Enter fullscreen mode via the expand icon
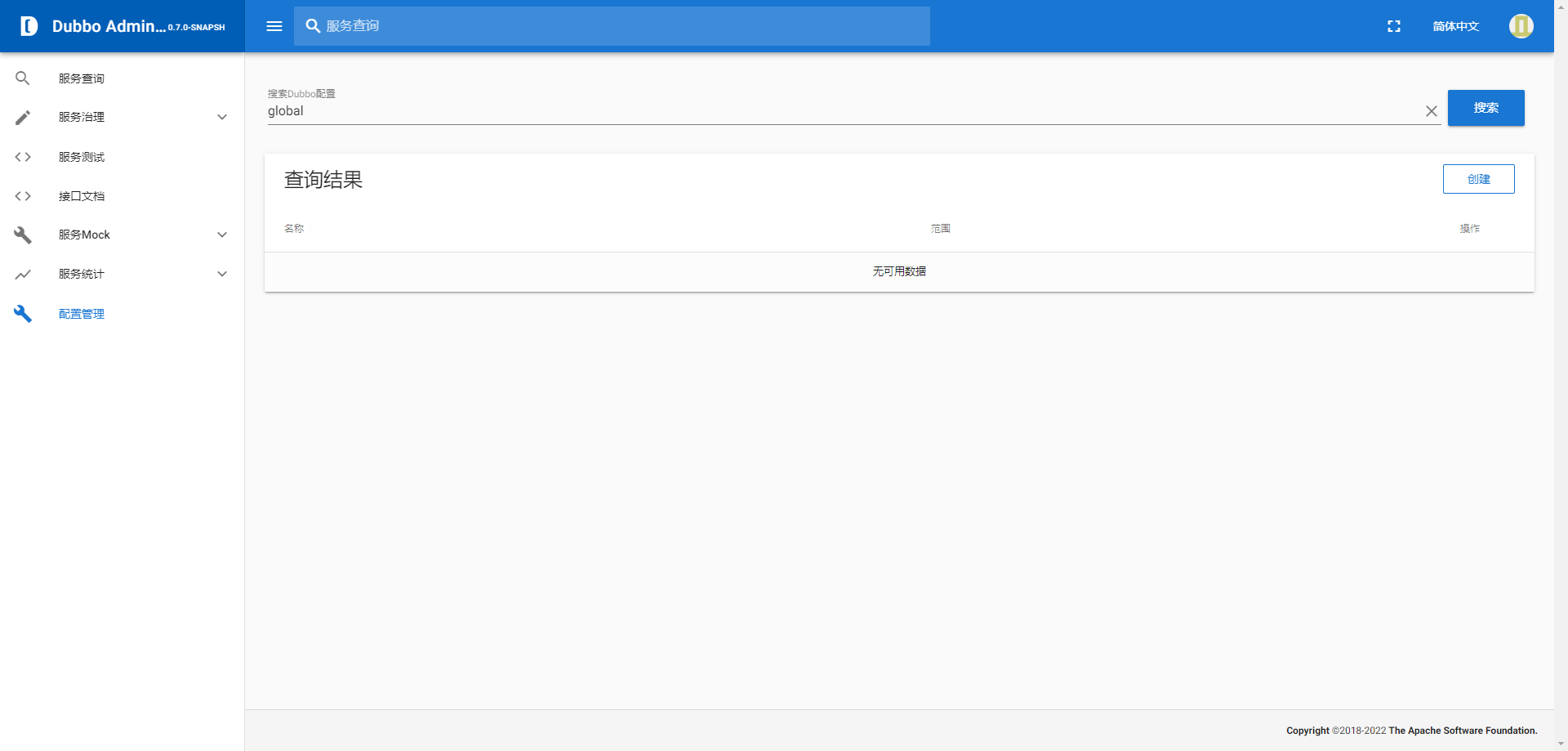This screenshot has height=751, width=1568. 1394,26
